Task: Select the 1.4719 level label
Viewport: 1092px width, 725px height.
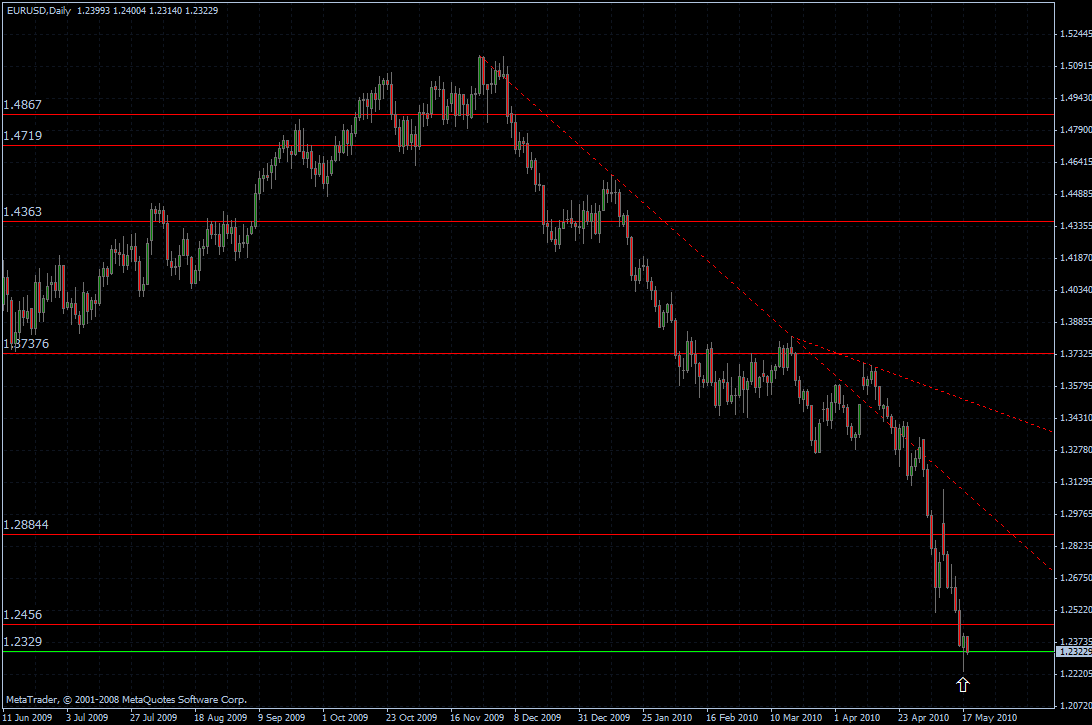Action: click(x=22, y=136)
